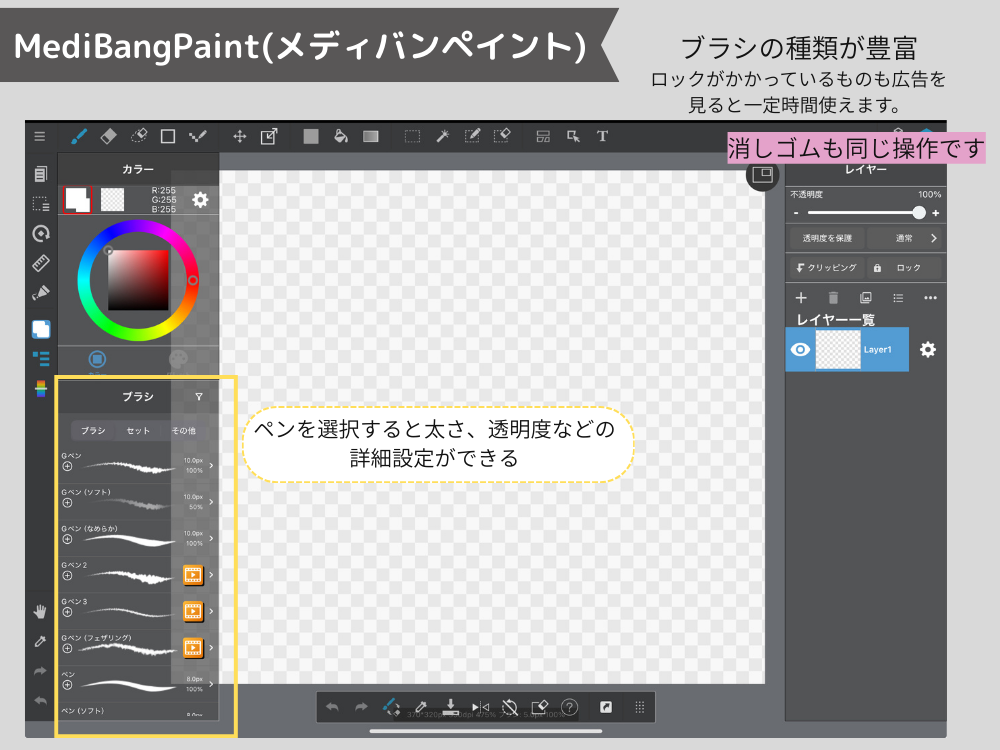Select the Eraser tool
1000x750 pixels.
[106, 136]
